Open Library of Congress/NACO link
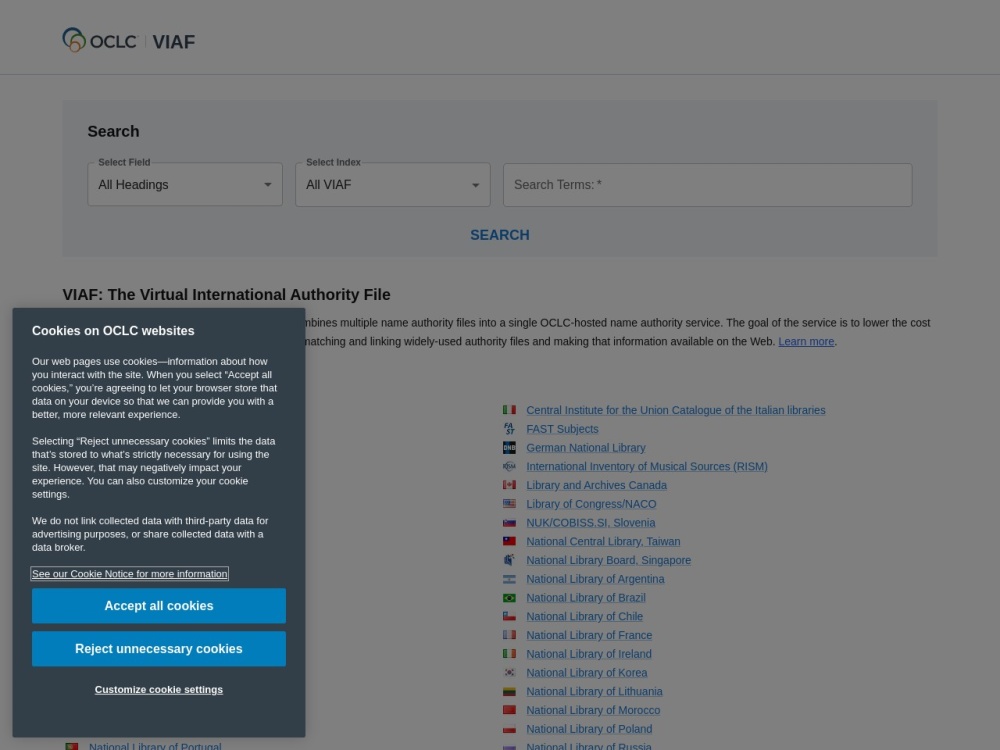Viewport: 1000px width, 750px height. click(591, 504)
